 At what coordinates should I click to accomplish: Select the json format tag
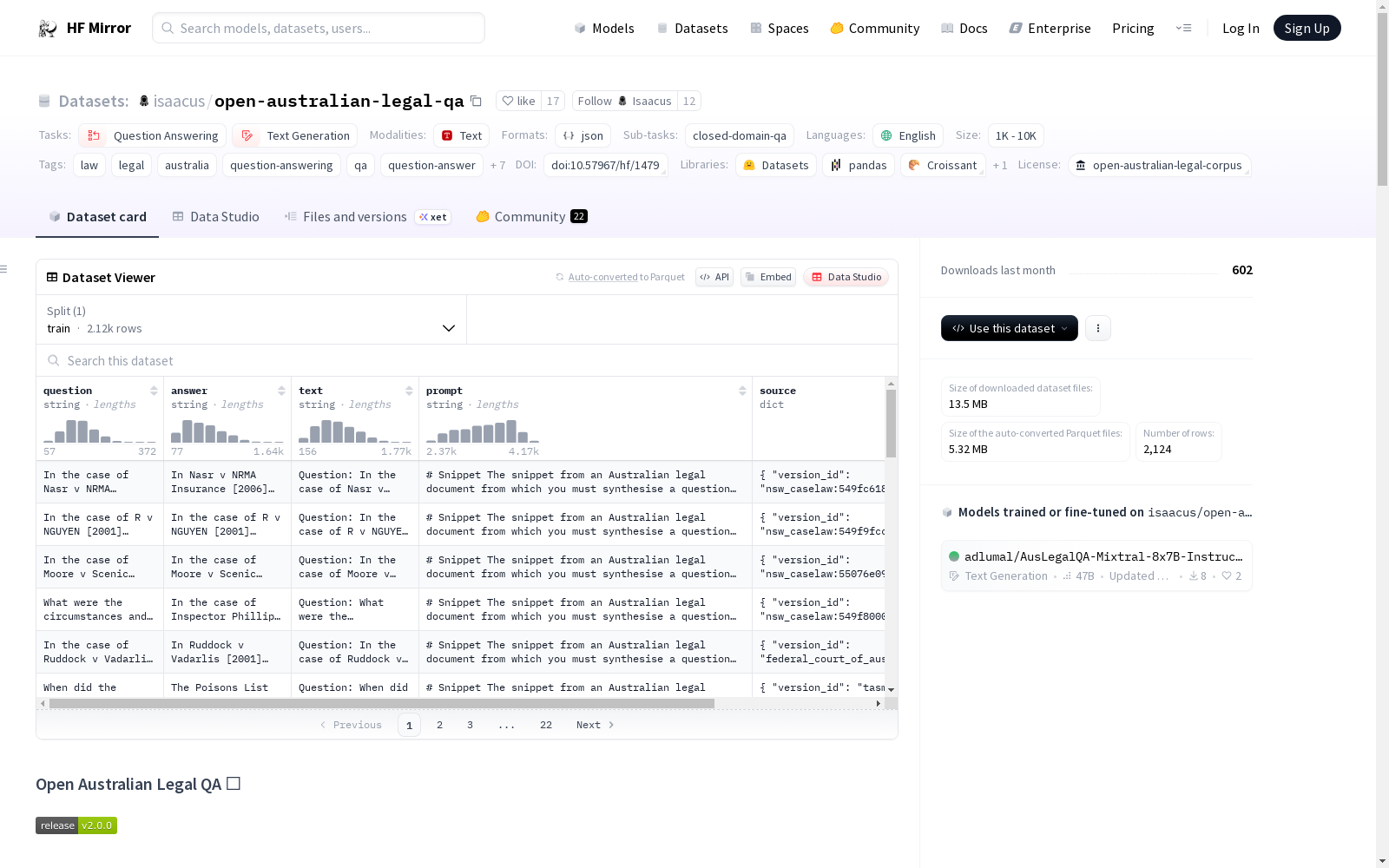[583, 135]
